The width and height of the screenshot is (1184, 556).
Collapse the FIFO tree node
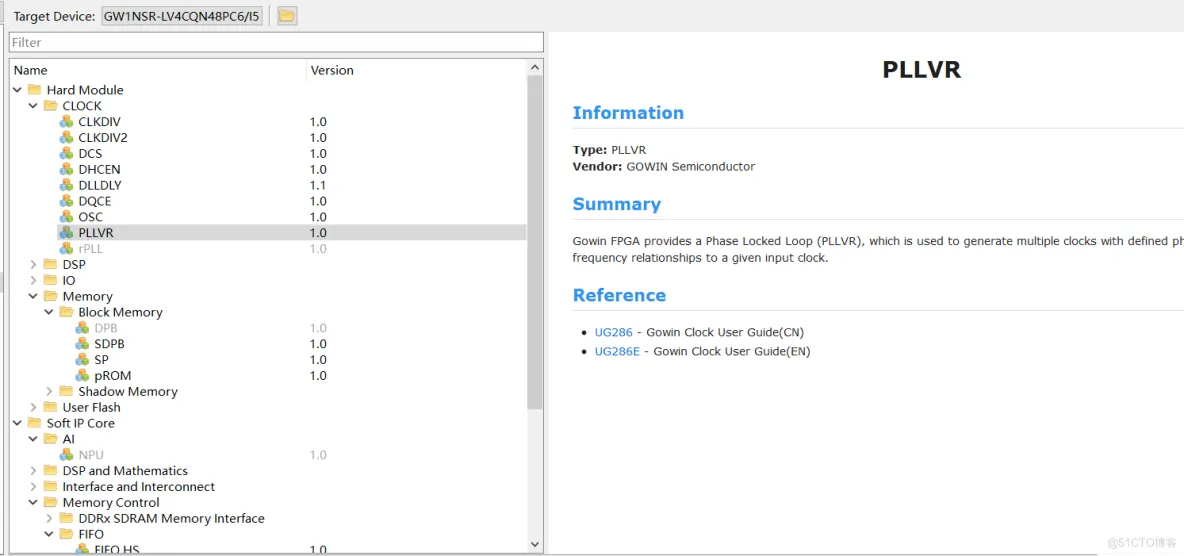click(49, 534)
